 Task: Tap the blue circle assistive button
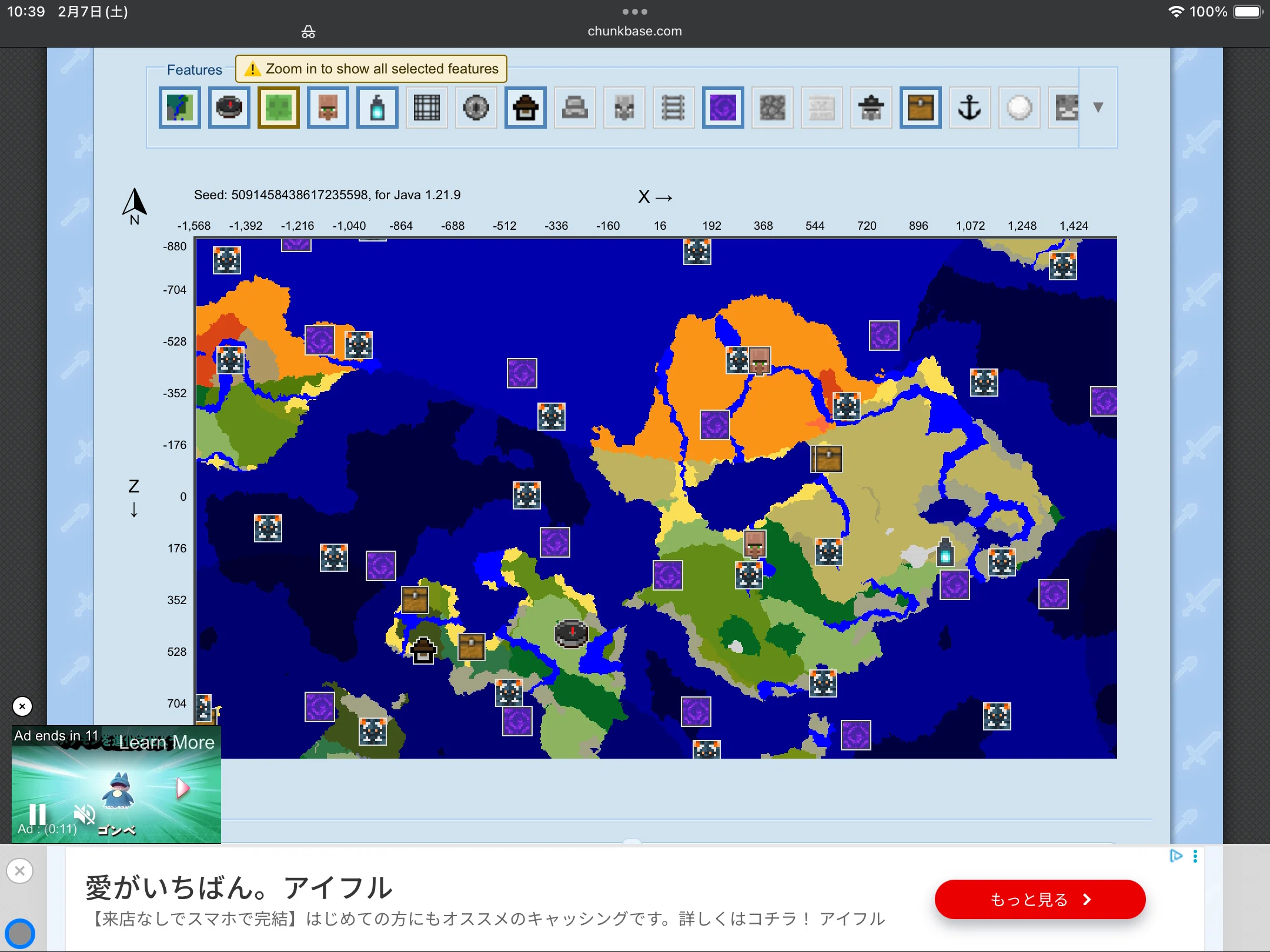(21, 933)
